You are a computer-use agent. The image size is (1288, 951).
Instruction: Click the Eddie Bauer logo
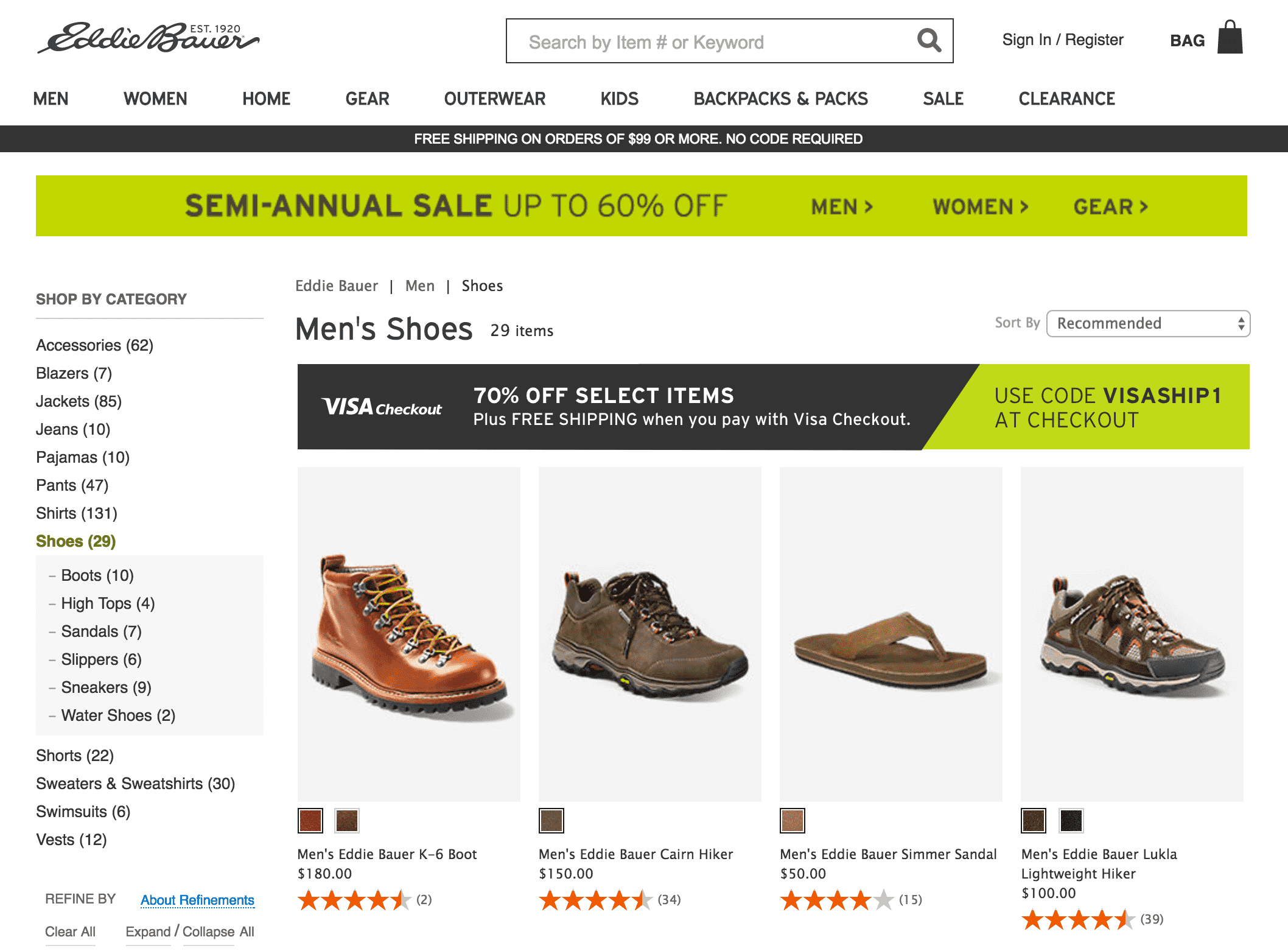point(148,38)
